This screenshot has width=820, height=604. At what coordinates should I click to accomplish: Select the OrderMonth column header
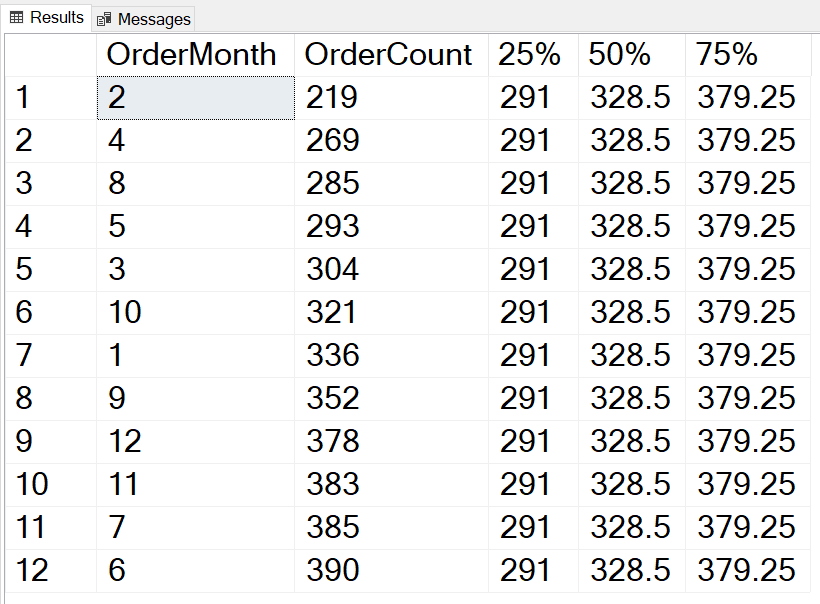[x=192, y=54]
